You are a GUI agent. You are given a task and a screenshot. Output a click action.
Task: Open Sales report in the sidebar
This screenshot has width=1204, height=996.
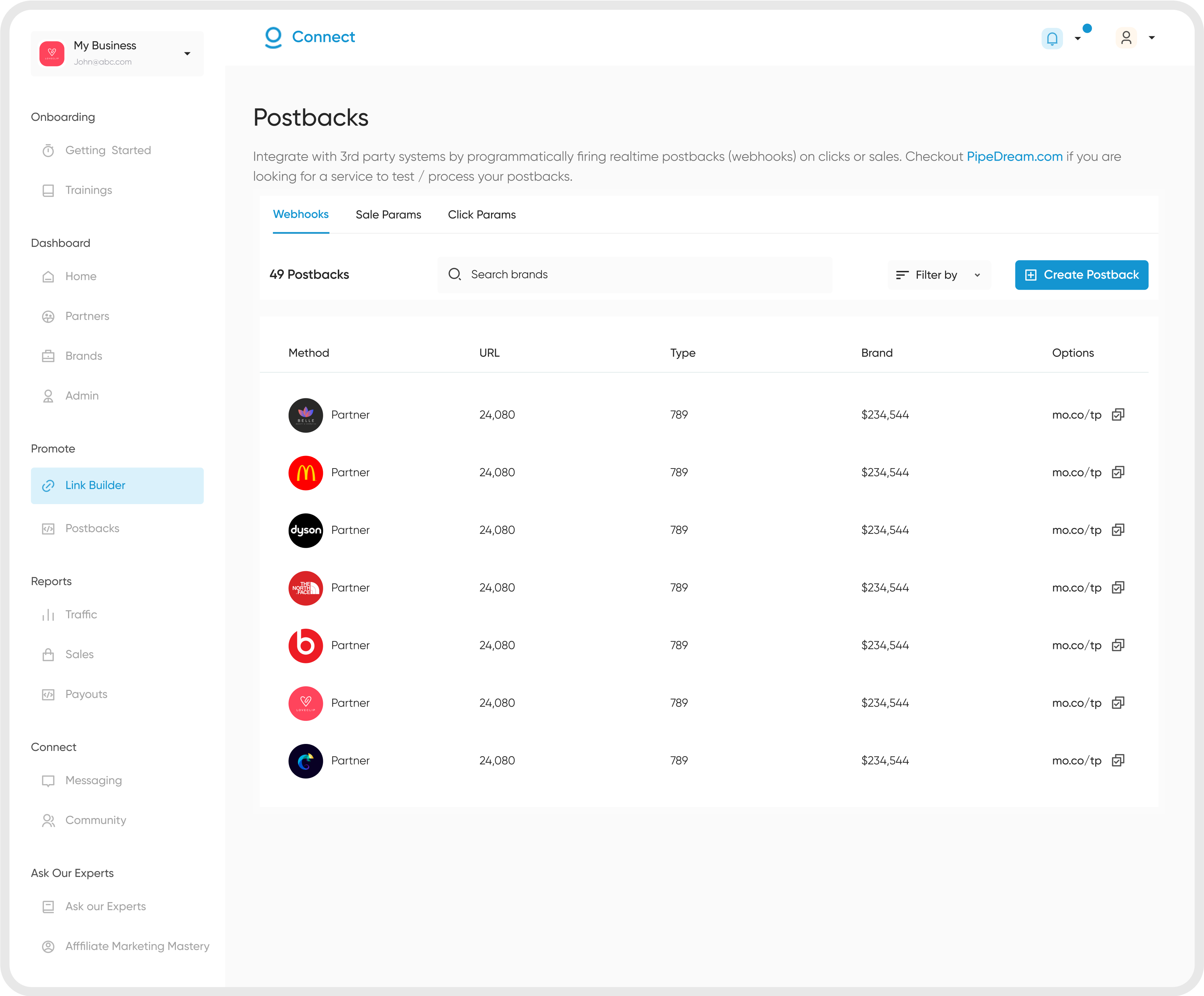68,654
